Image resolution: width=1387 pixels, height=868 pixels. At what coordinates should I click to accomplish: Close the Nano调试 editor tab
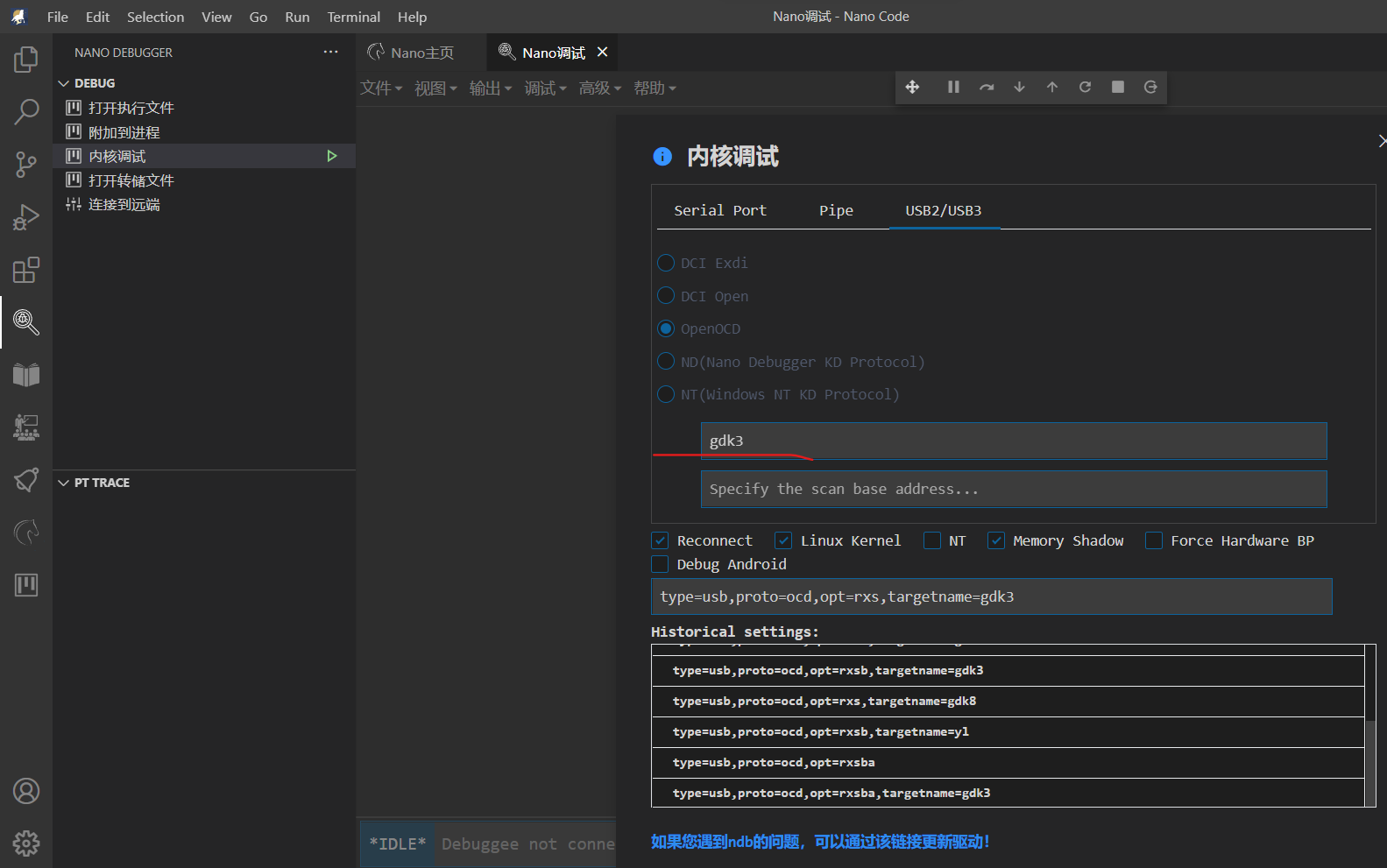pyautogui.click(x=602, y=53)
